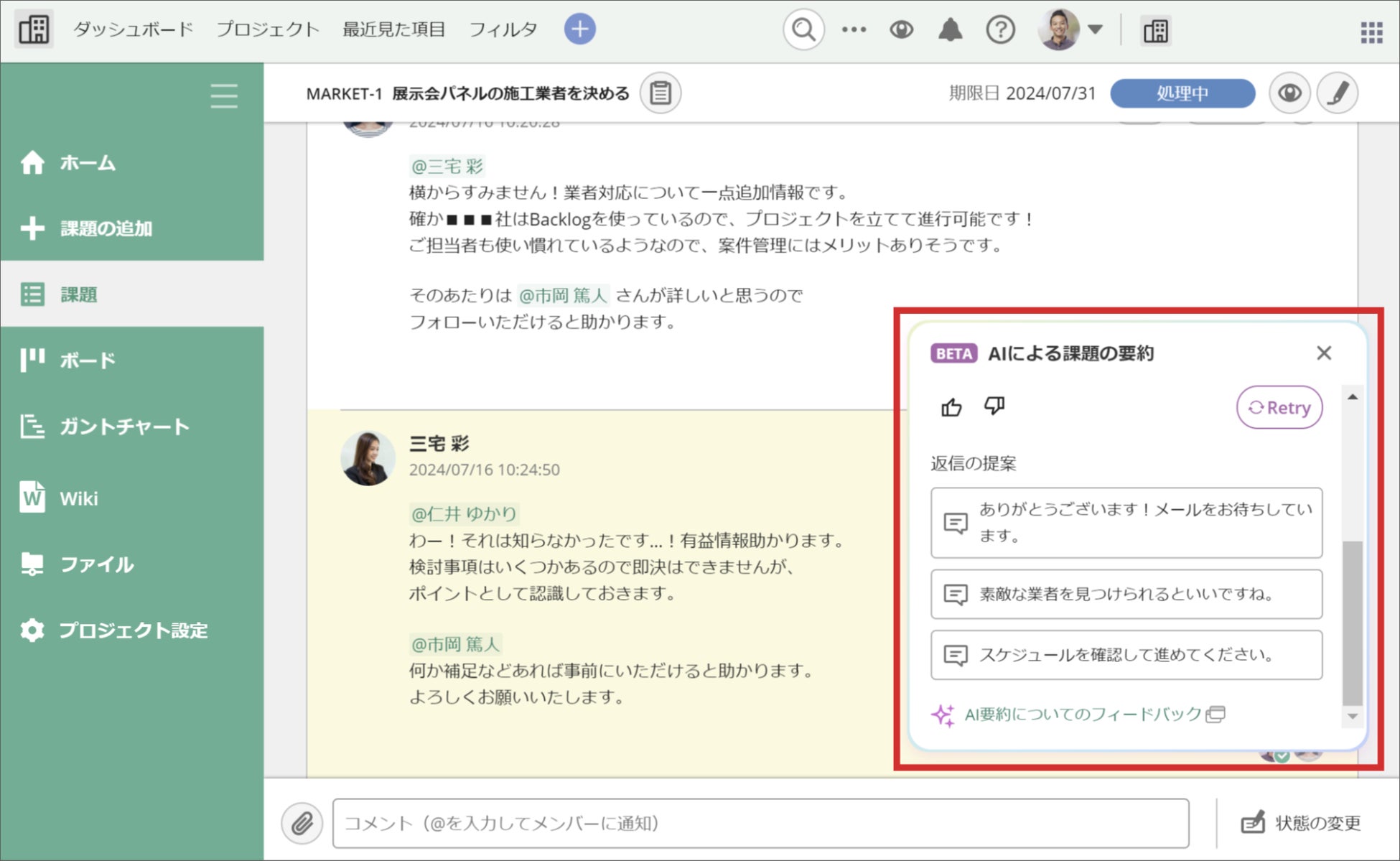Click the clipboard icon beside issue title
Image resolution: width=1400 pixels, height=861 pixels.
coord(661,93)
